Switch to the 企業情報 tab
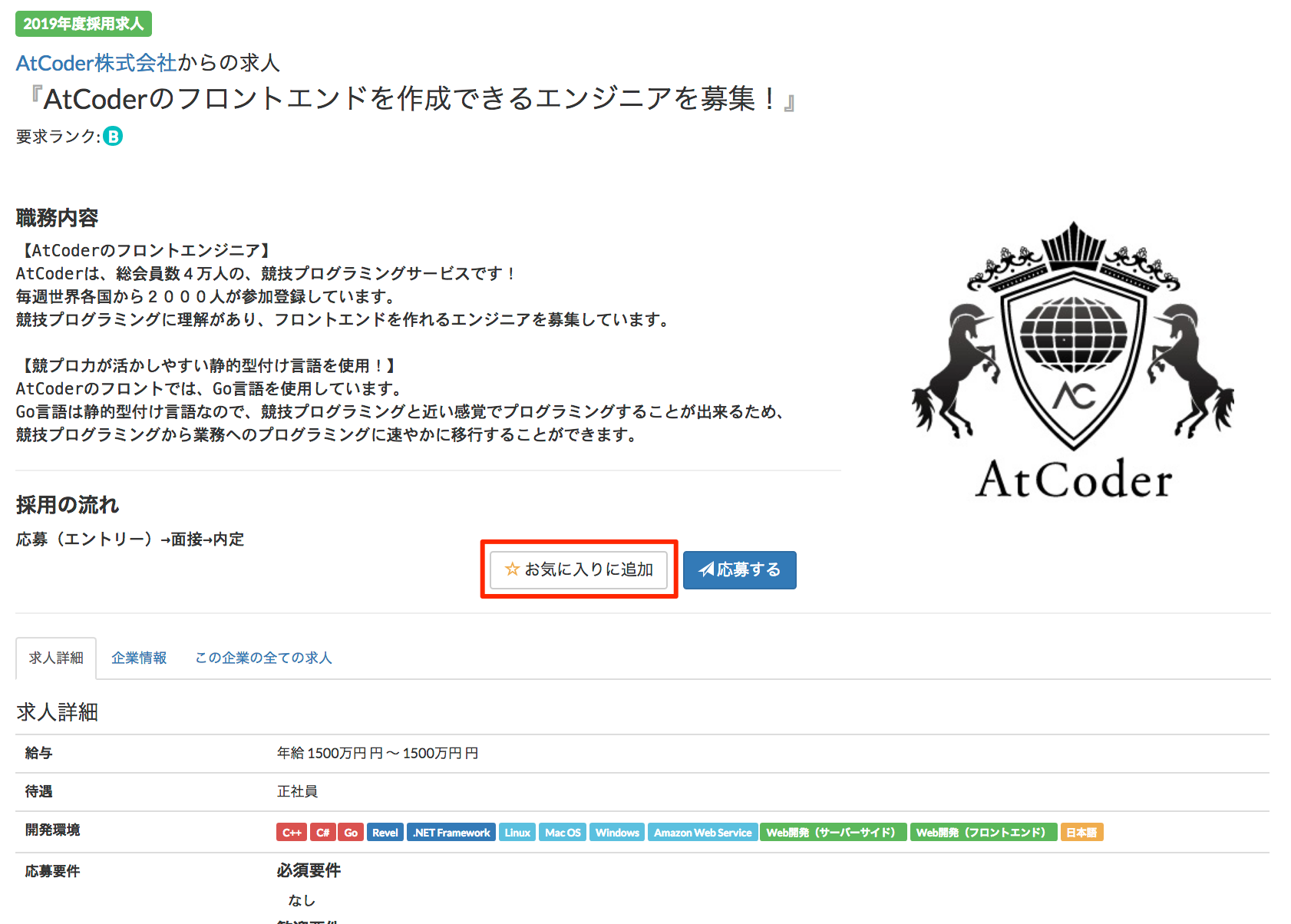 [139, 658]
